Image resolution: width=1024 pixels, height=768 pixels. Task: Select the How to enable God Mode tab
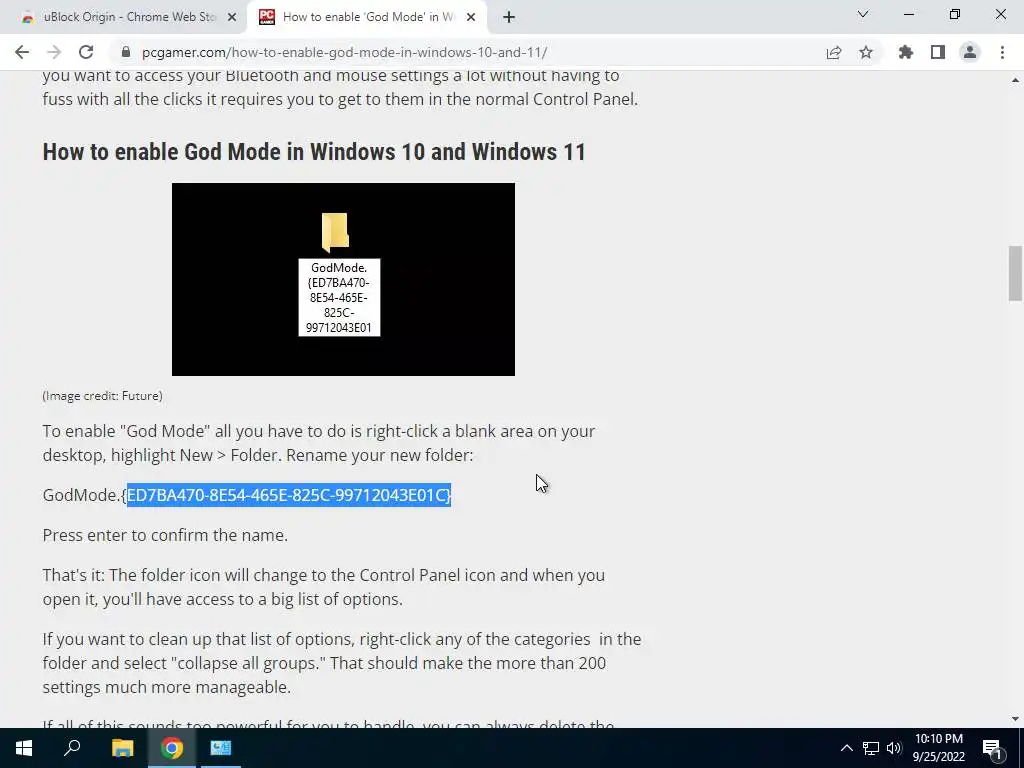(368, 18)
